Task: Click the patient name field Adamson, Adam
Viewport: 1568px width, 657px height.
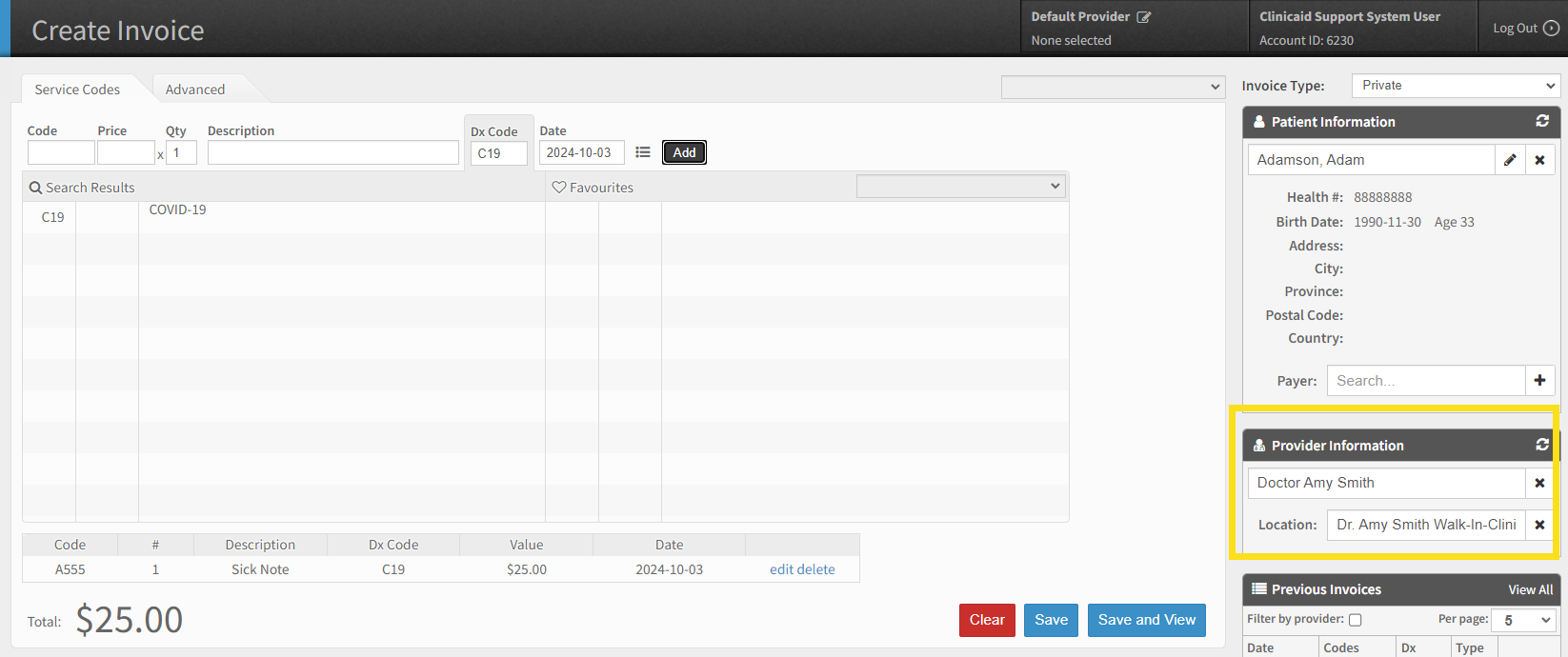Action: point(1371,160)
